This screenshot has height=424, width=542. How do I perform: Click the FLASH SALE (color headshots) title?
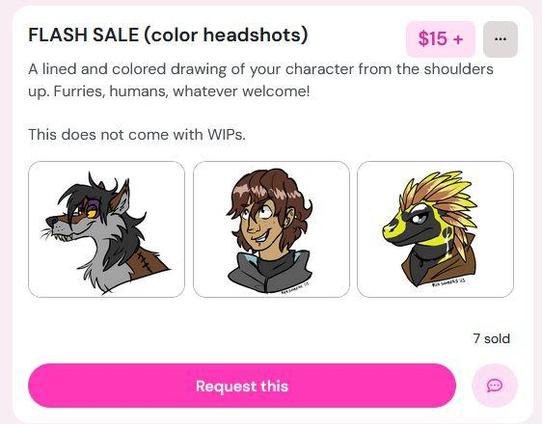(x=168, y=35)
